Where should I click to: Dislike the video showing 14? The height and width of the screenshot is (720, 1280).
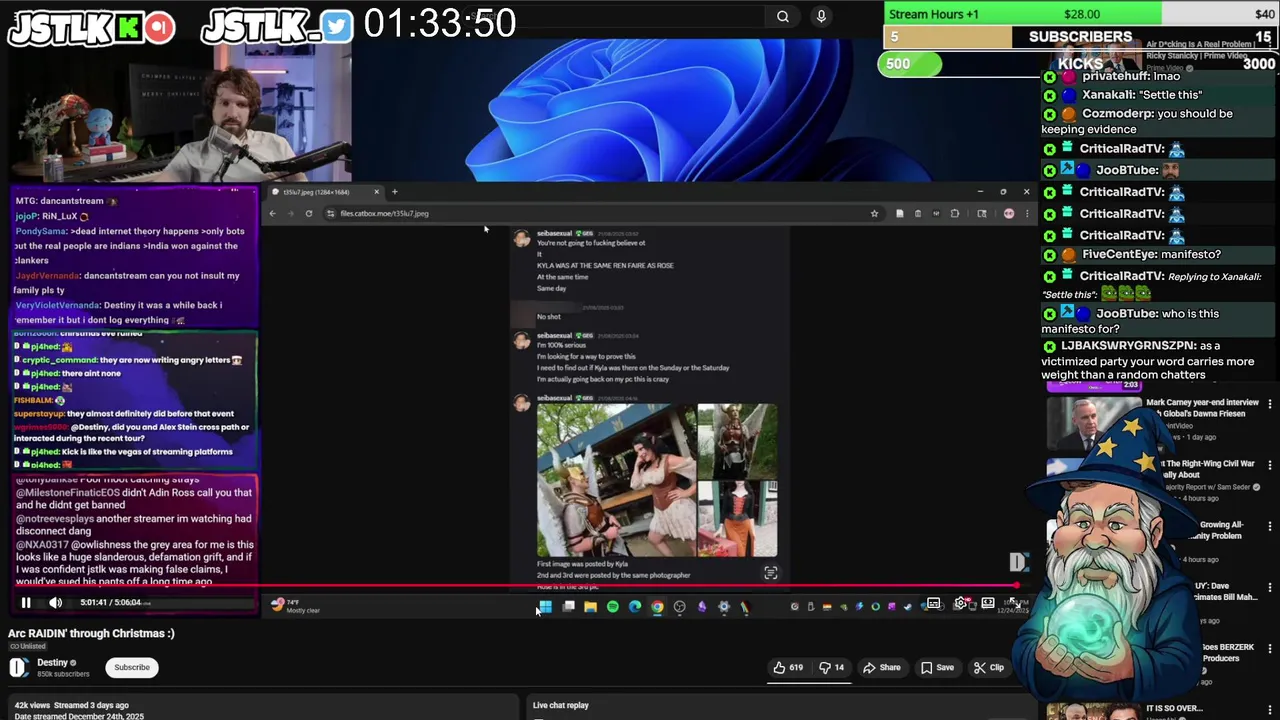pos(832,667)
